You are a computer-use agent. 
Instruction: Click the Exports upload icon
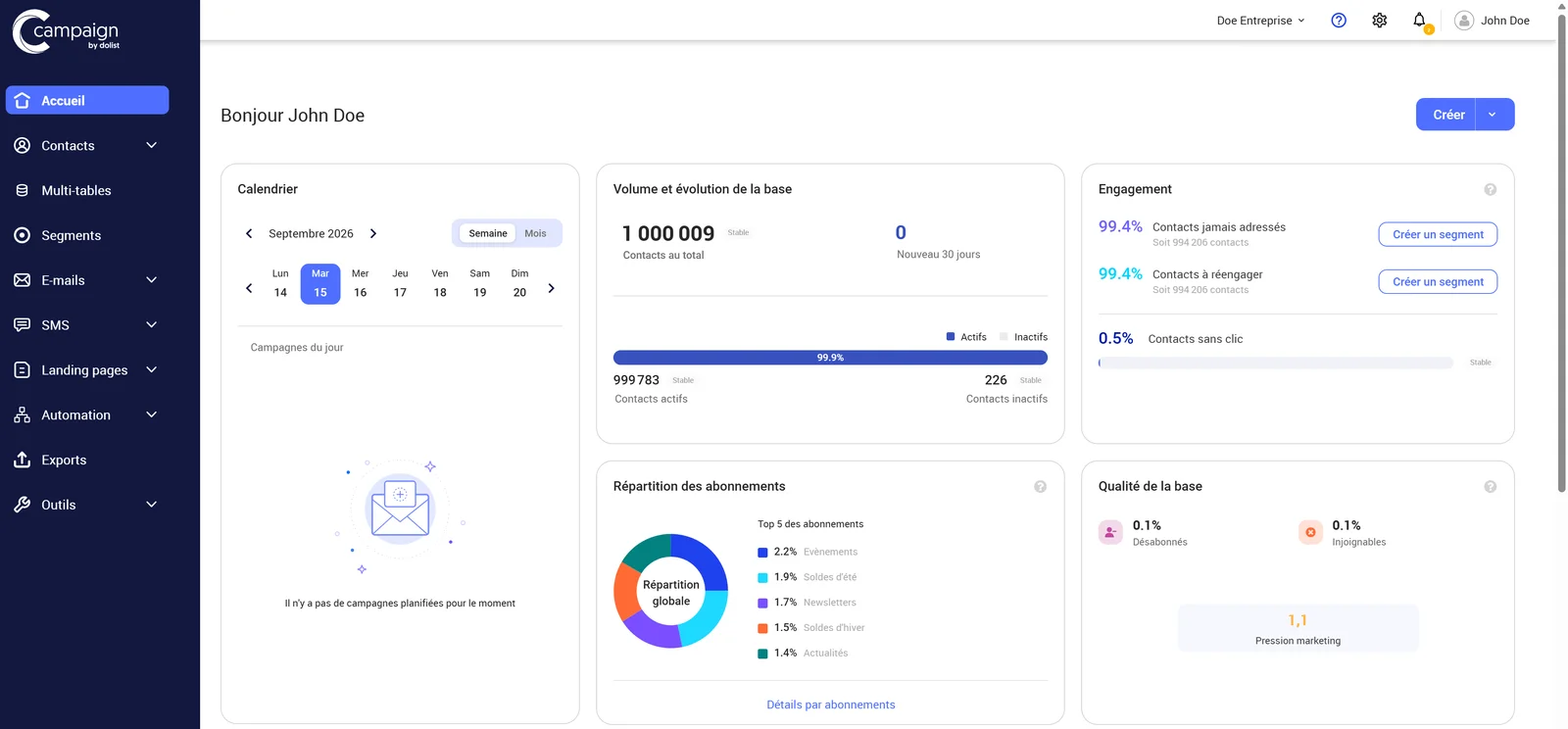[23, 460]
